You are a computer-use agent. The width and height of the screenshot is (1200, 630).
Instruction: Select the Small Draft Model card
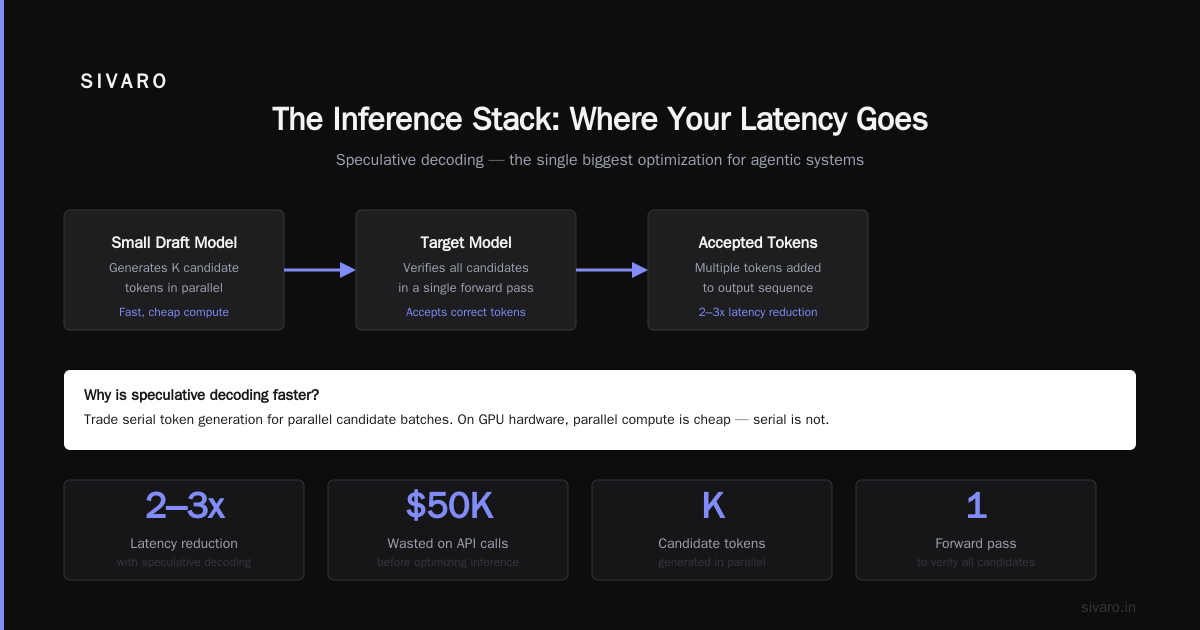tap(174, 270)
